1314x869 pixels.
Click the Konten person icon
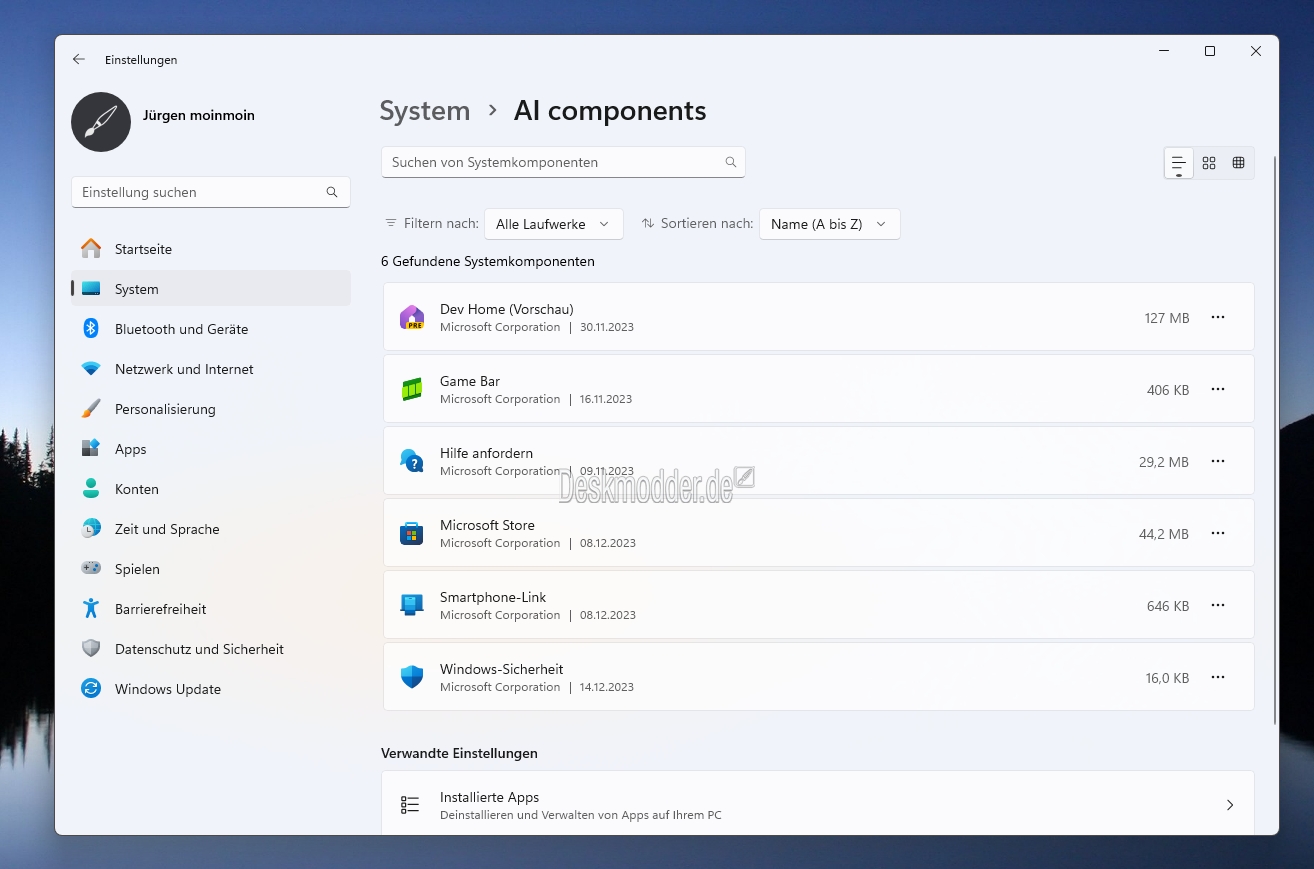(x=91, y=489)
